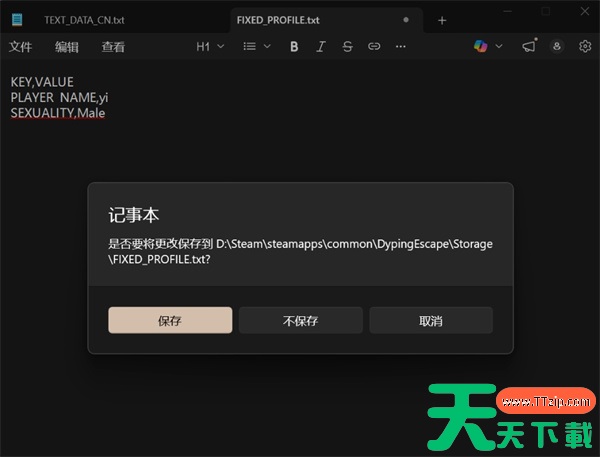Screen dimensions: 600x457
Task: Open the 编辑 menu
Action: [67, 47]
